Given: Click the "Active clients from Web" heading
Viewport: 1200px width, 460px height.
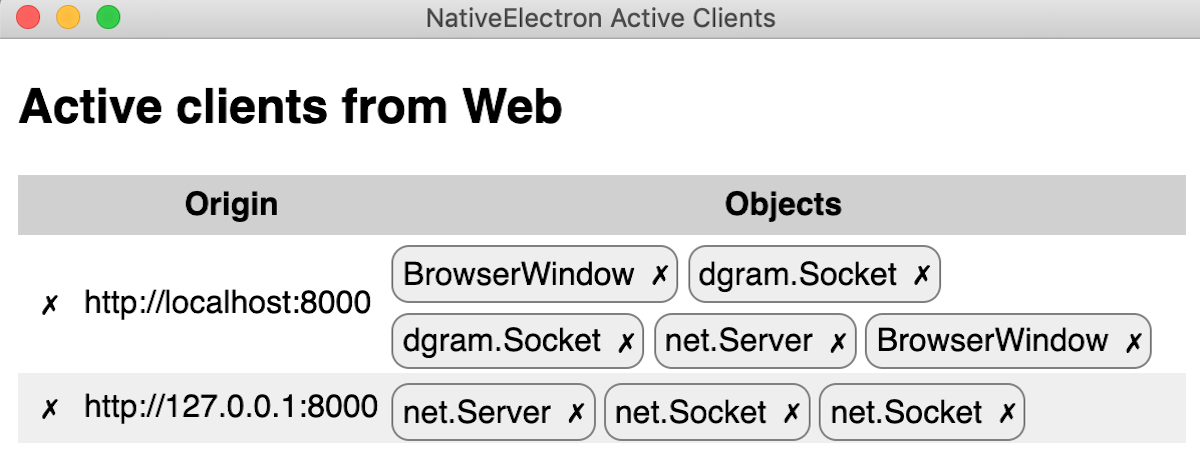Looking at the screenshot, I should (x=290, y=106).
